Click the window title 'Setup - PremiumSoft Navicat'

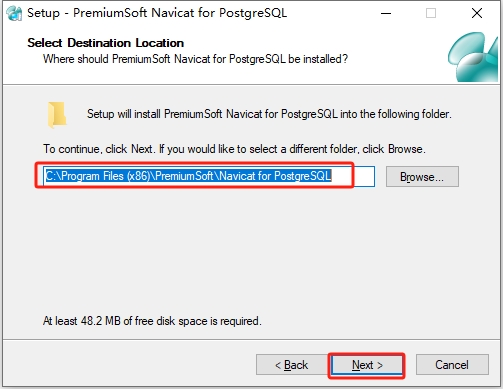pos(157,13)
